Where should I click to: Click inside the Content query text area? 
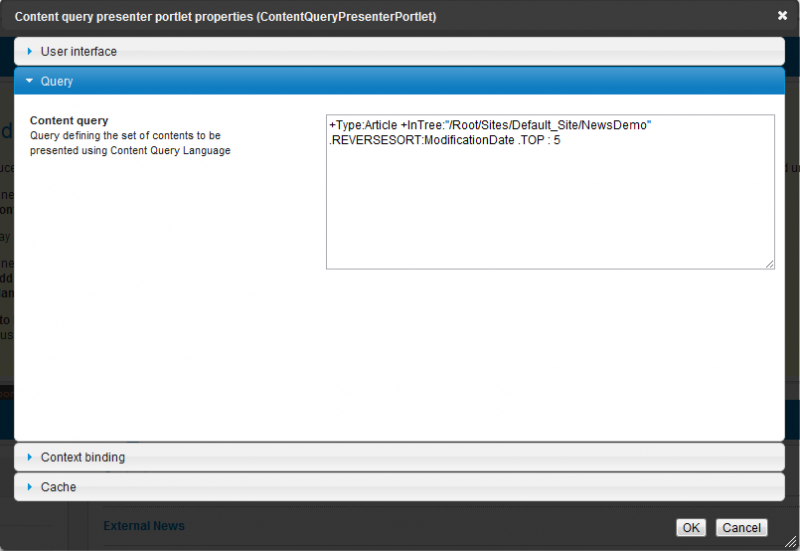point(550,192)
